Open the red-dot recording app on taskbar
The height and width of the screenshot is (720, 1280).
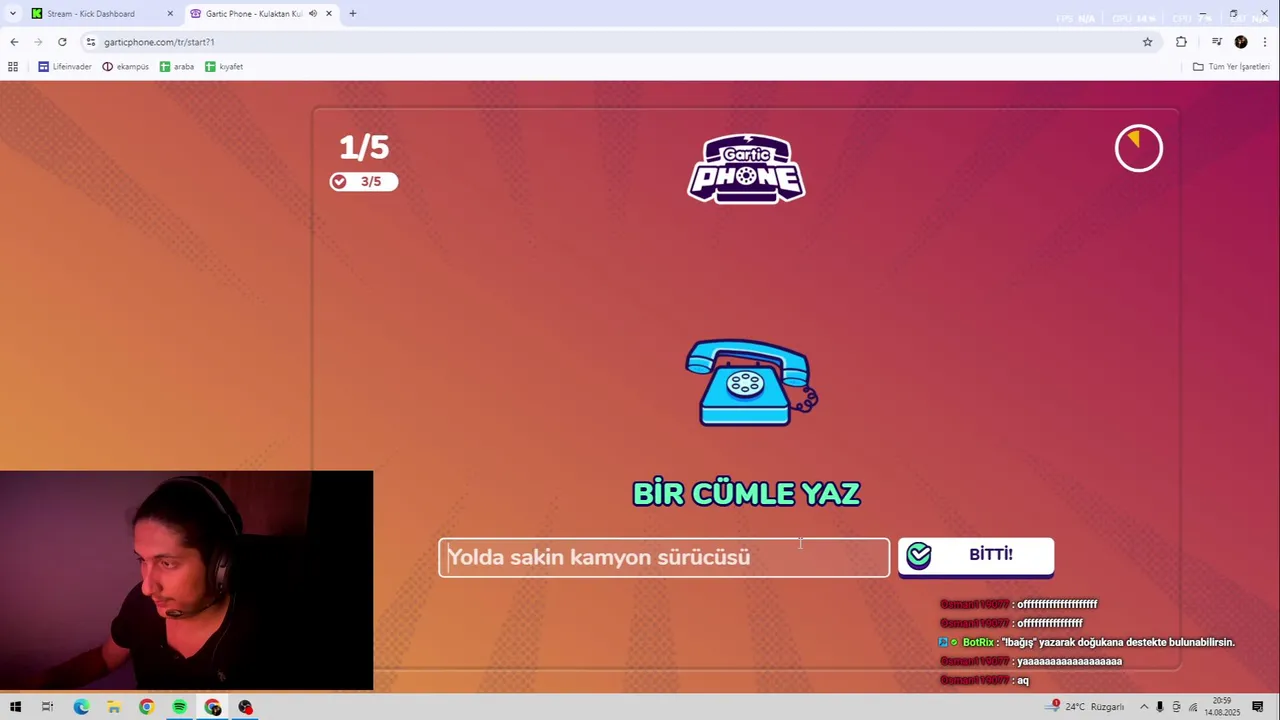pos(246,707)
